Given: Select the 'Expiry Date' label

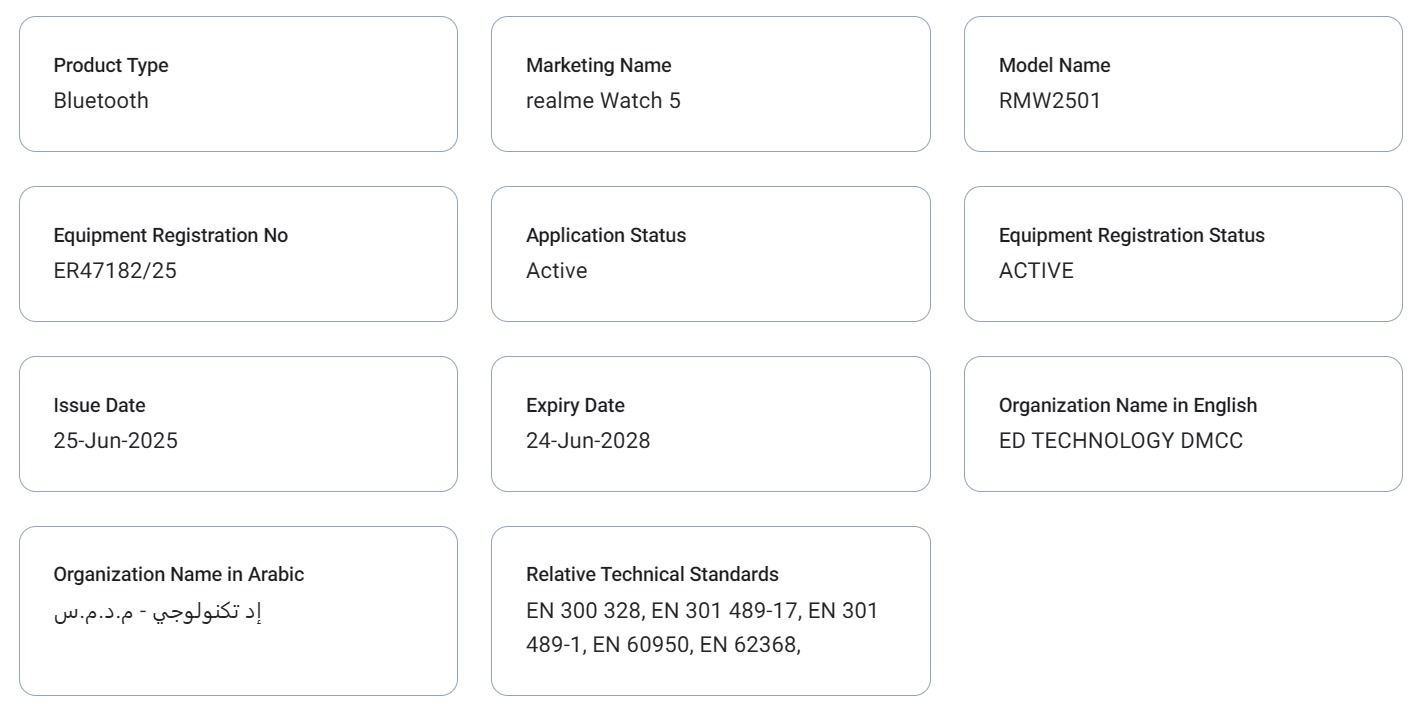Looking at the screenshot, I should tap(576, 405).
